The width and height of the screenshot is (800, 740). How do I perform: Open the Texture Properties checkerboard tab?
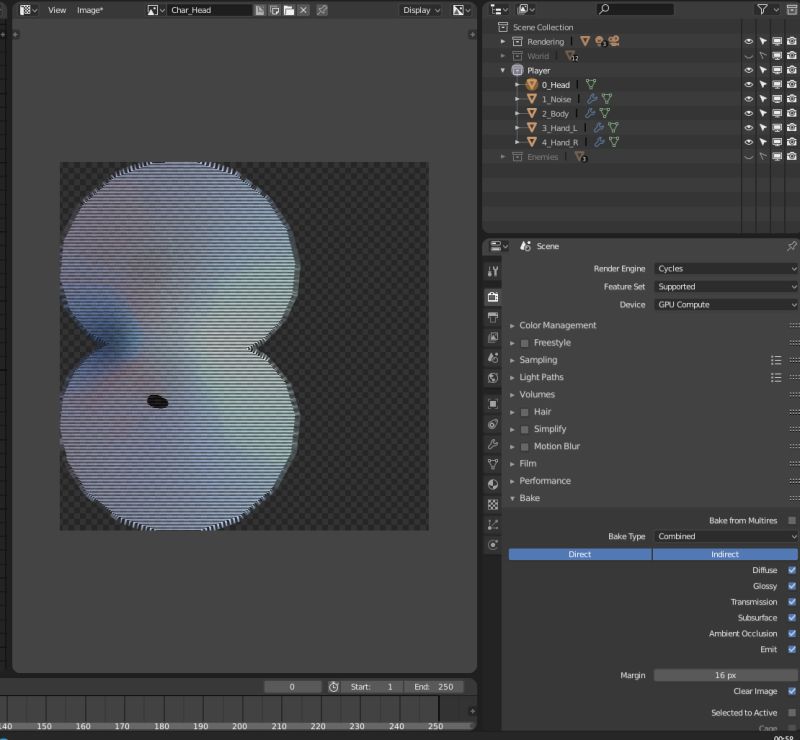[492, 503]
